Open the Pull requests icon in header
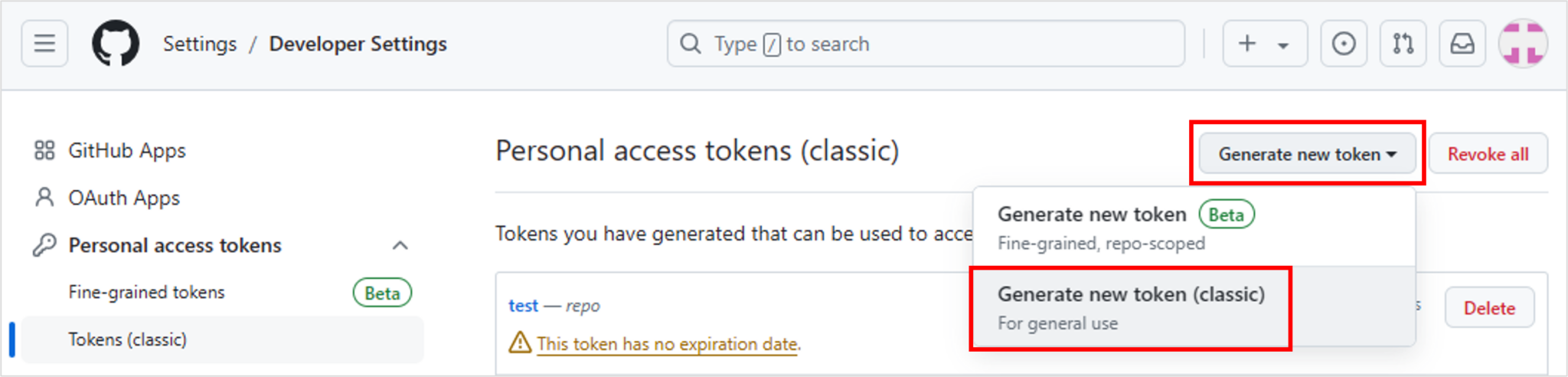 (x=1403, y=44)
